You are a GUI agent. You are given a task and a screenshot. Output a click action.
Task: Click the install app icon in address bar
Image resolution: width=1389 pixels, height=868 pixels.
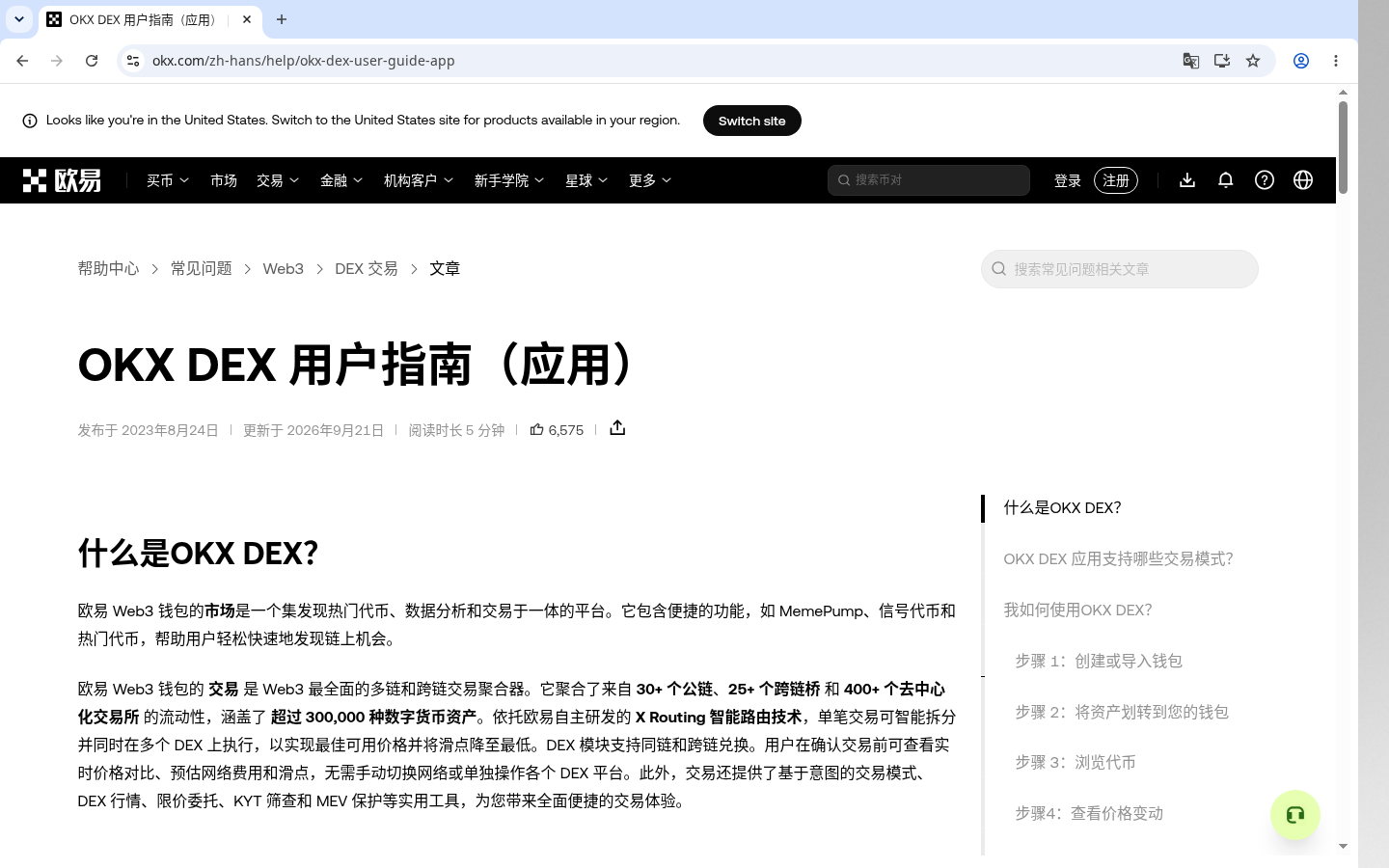(x=1222, y=61)
